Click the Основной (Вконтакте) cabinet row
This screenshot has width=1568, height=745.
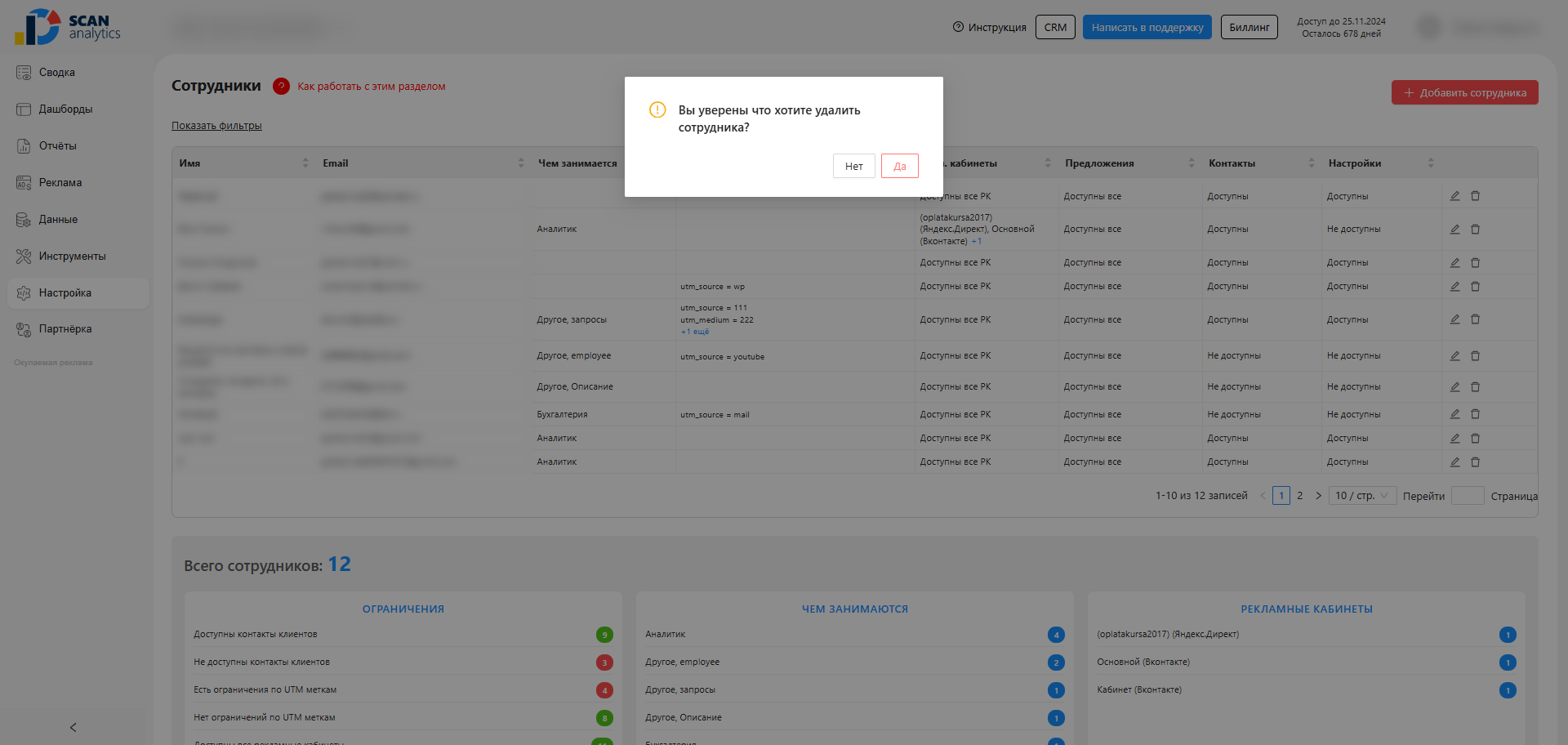[x=1307, y=662]
